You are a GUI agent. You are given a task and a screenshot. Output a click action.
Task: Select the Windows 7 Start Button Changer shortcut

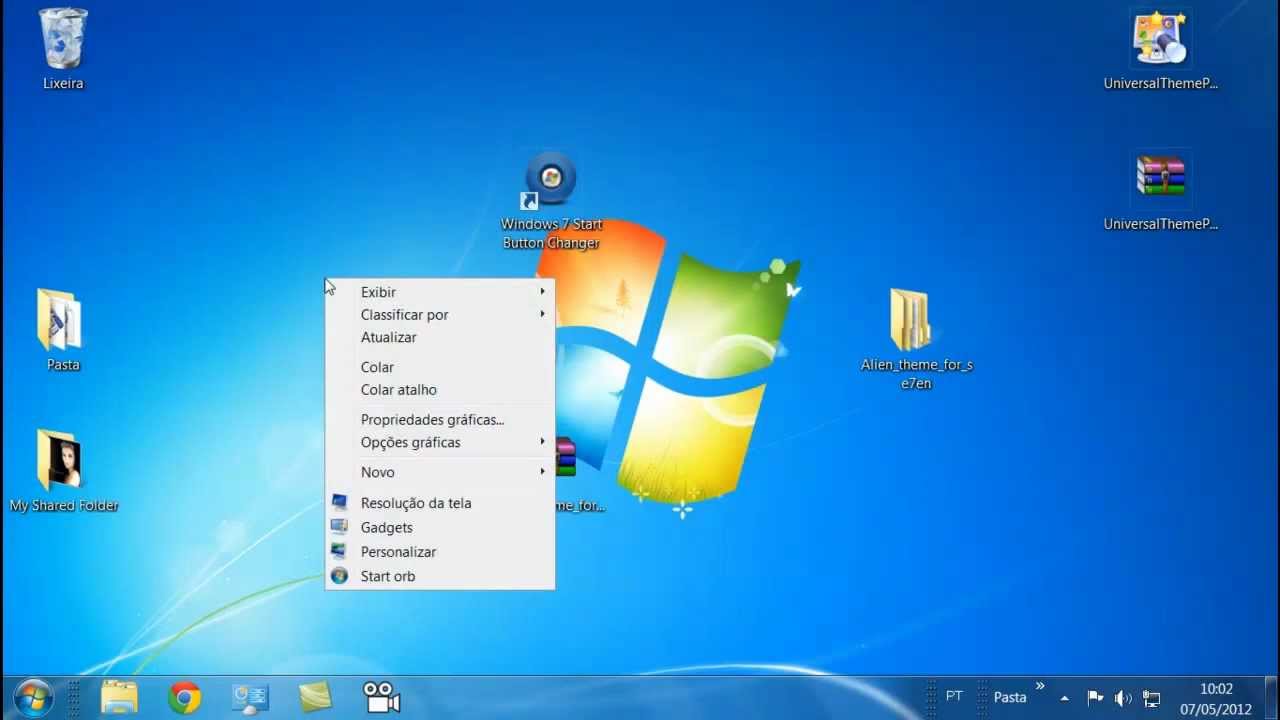(550, 180)
